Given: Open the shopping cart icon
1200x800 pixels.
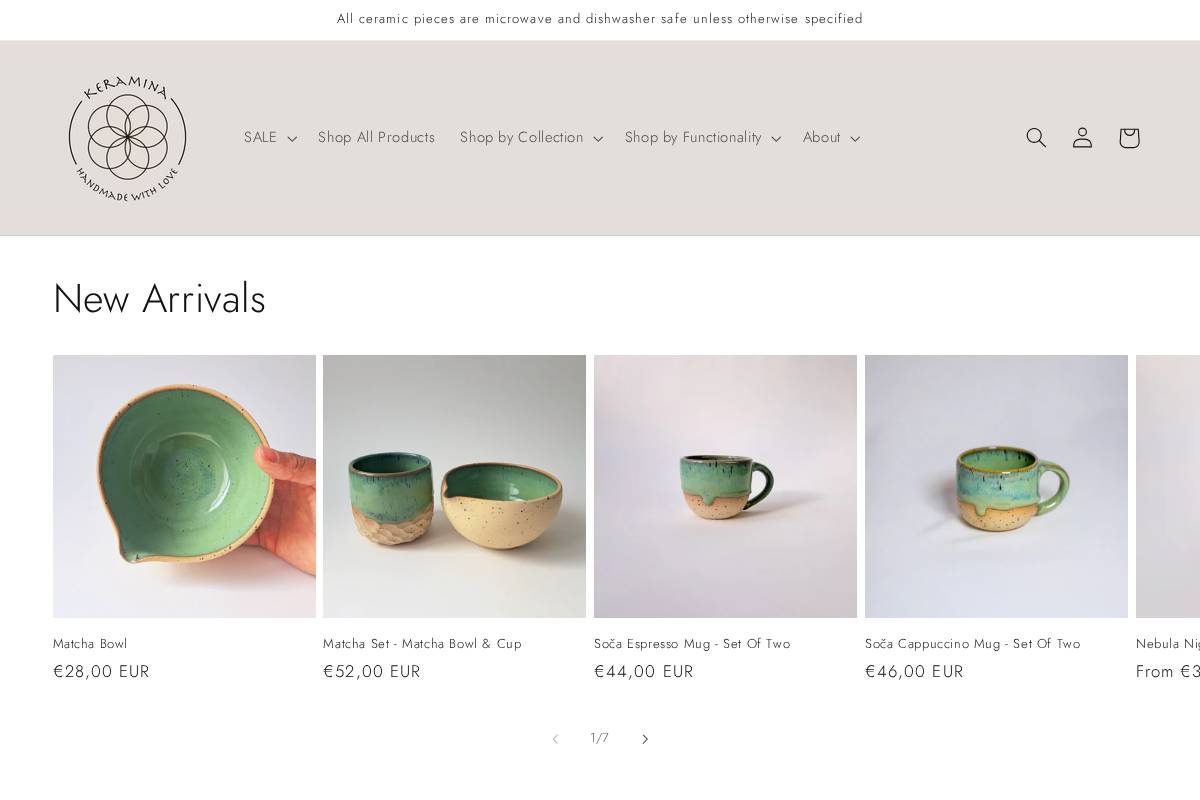Looking at the screenshot, I should 1129,137.
